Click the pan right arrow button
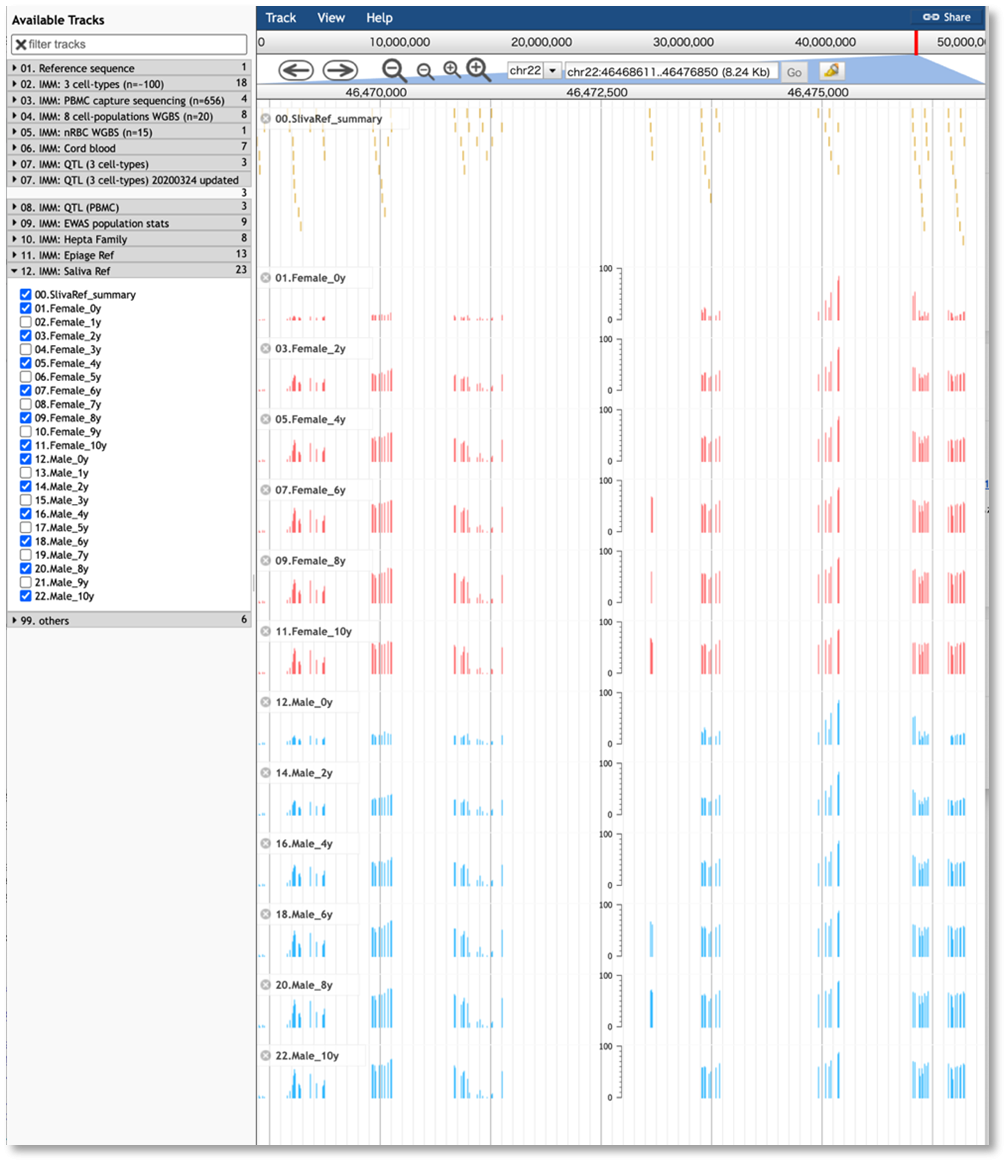Screen dimensions: 1008x1164 click(340, 70)
